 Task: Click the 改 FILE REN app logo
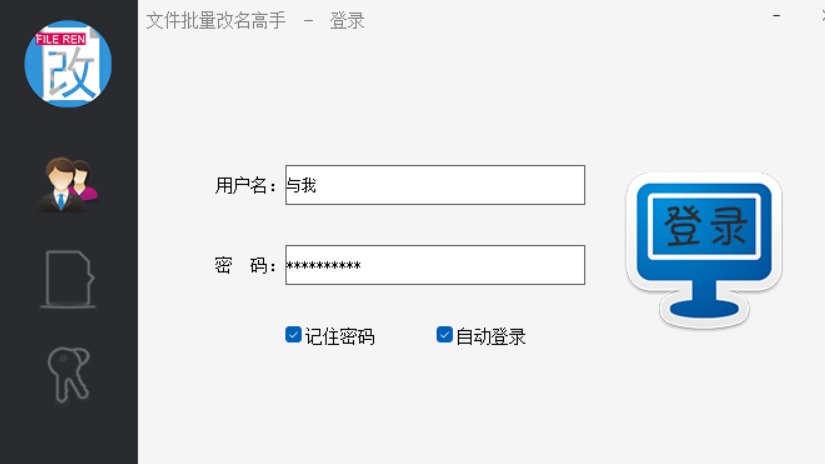(68, 64)
